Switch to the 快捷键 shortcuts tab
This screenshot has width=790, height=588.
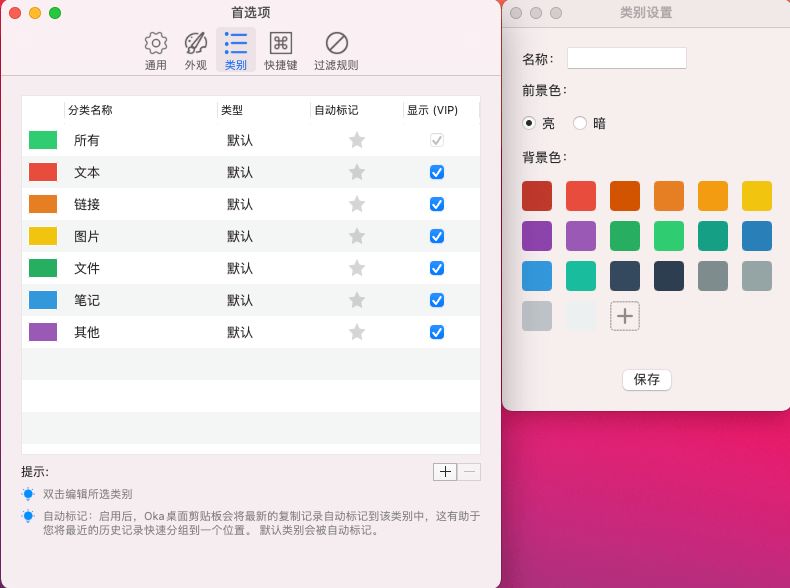coord(281,50)
